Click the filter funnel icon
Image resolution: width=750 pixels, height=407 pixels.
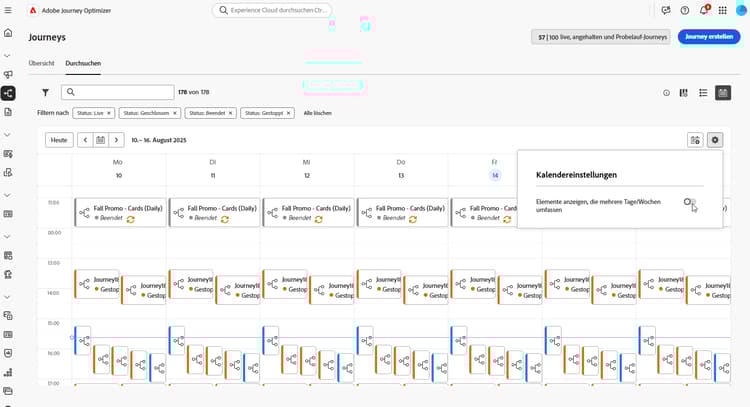45,92
